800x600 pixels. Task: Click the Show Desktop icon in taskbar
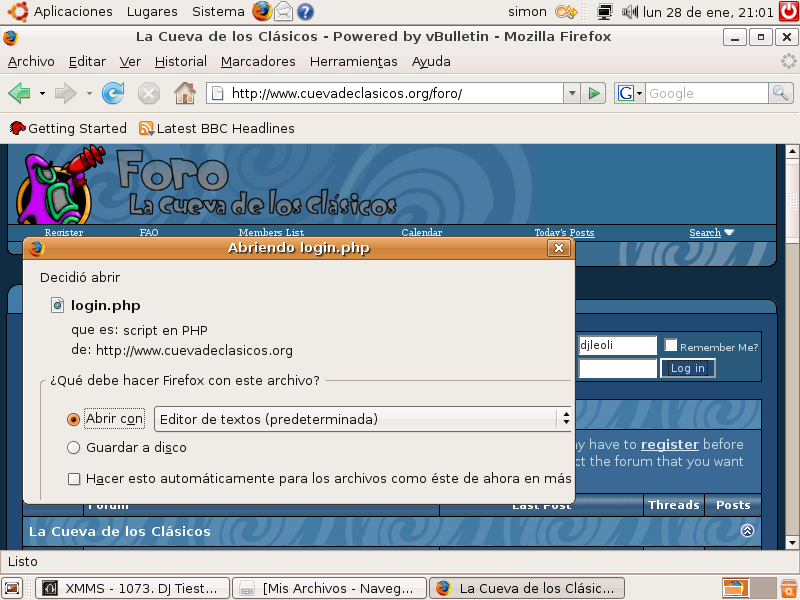[x=12, y=588]
